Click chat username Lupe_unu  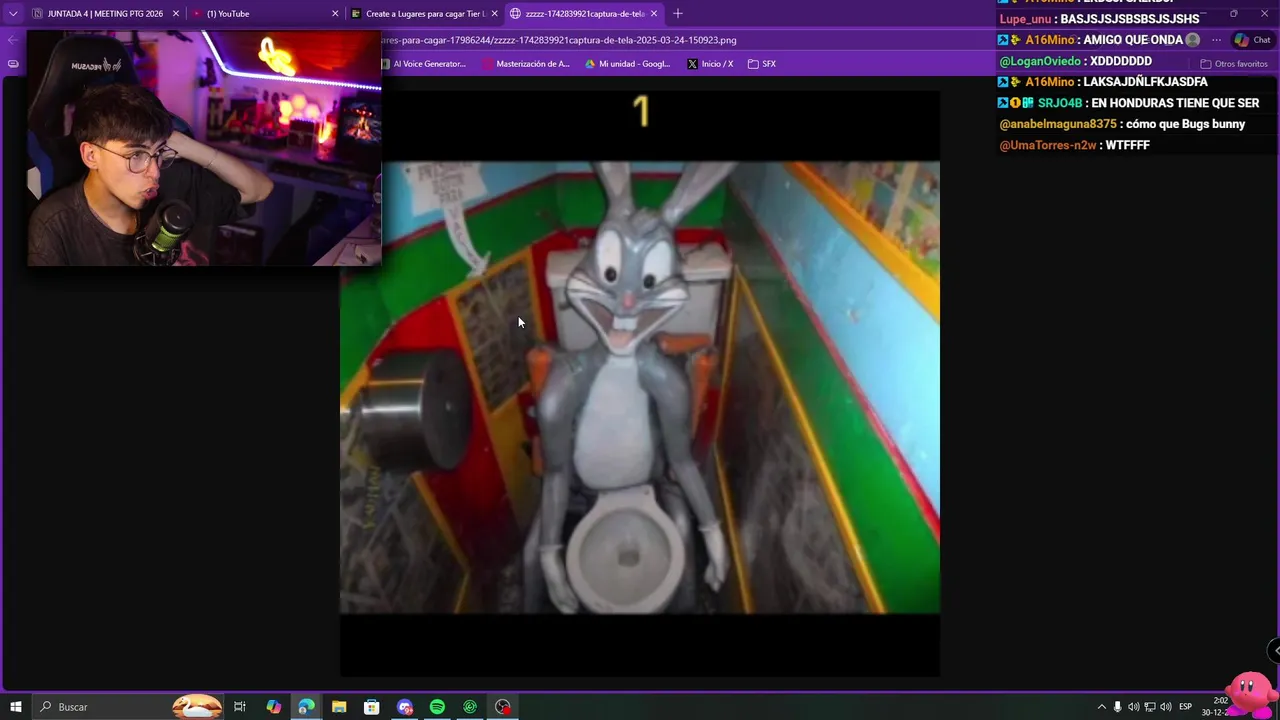coord(1026,19)
